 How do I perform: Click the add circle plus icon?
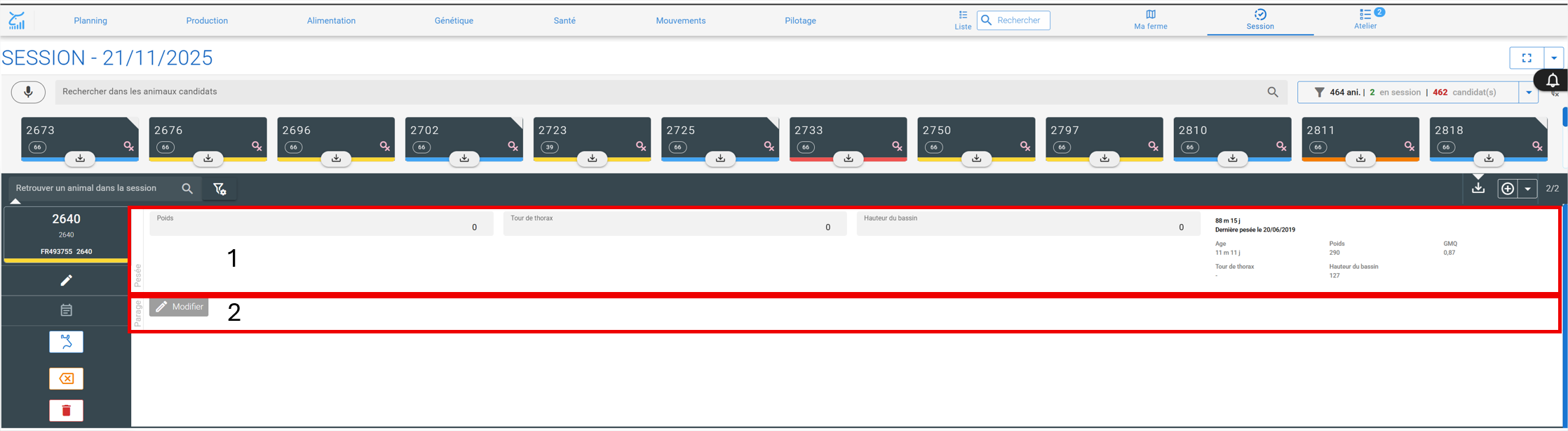click(x=1508, y=189)
